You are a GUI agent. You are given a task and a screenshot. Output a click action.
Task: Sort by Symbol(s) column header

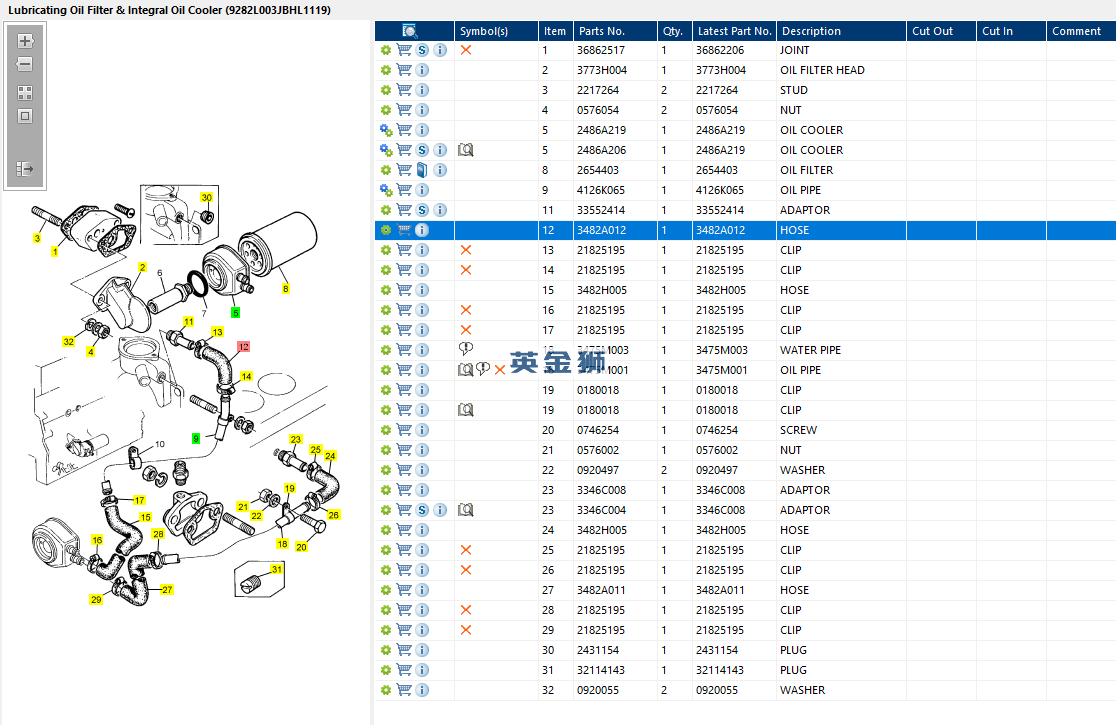[496, 31]
